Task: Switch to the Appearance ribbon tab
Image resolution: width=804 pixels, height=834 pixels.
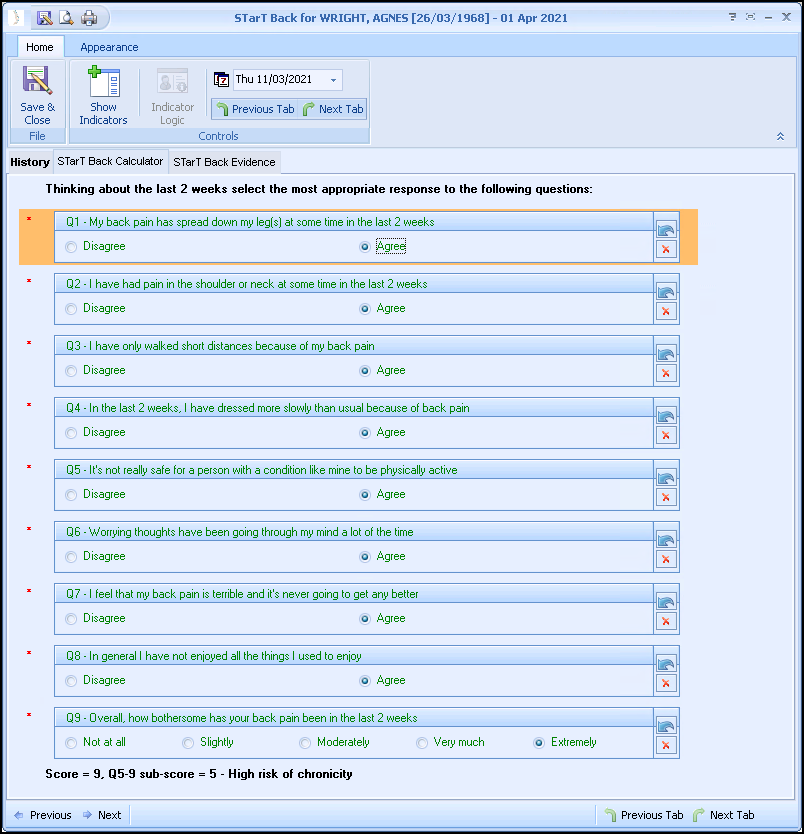Action: (x=108, y=47)
